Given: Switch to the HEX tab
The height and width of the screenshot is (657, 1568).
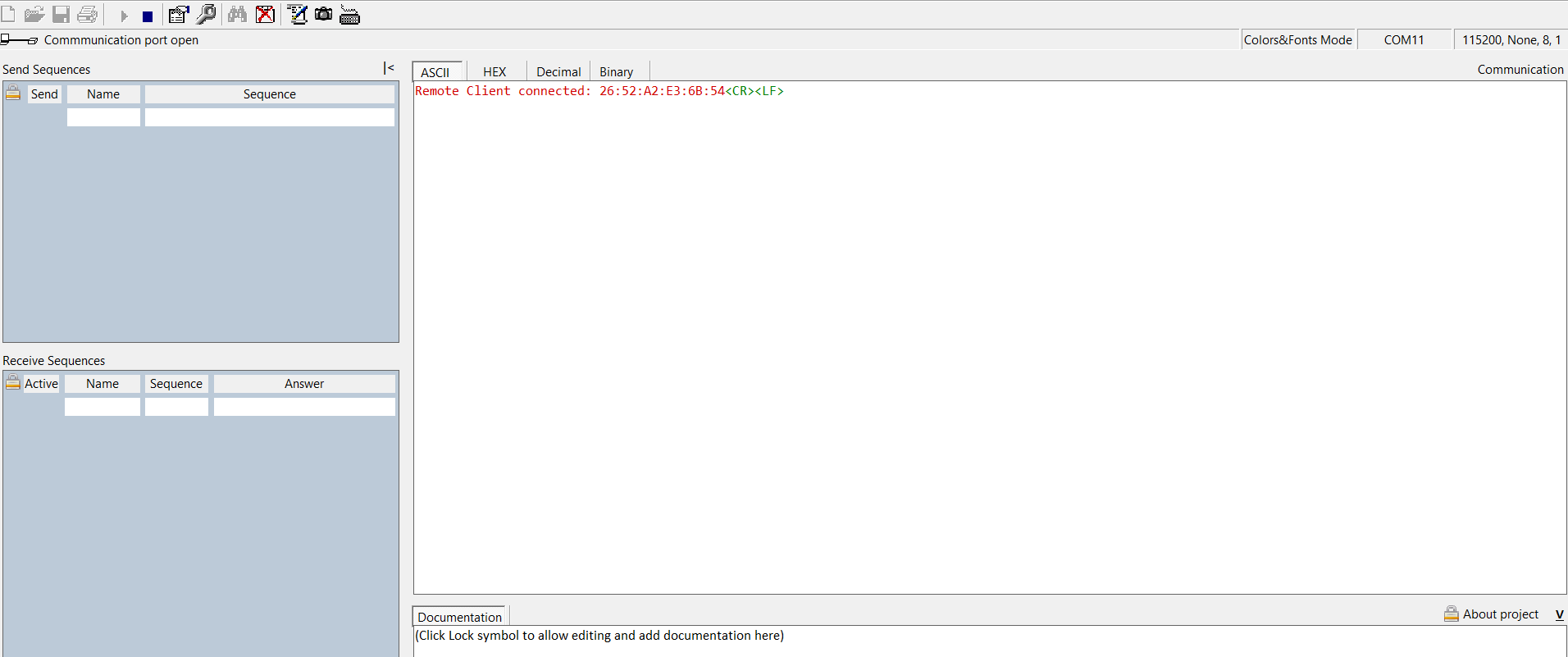Looking at the screenshot, I should 495,72.
